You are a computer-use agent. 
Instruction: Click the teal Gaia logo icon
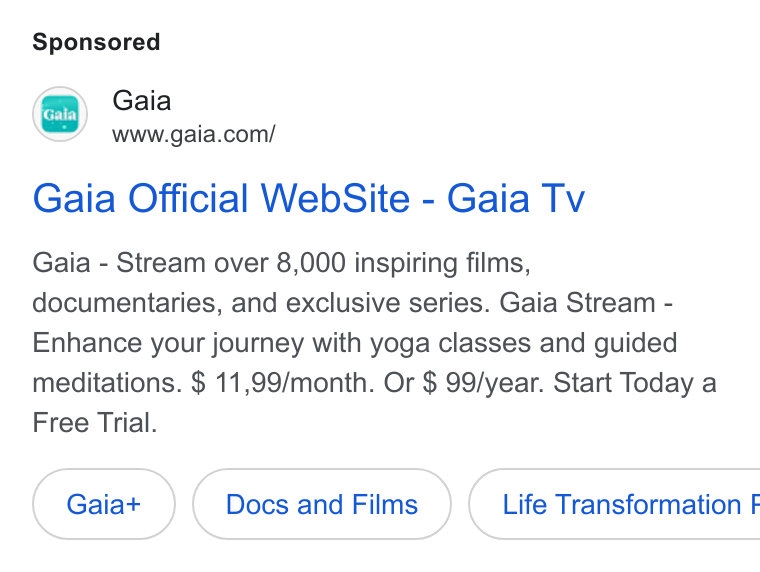coord(60,114)
